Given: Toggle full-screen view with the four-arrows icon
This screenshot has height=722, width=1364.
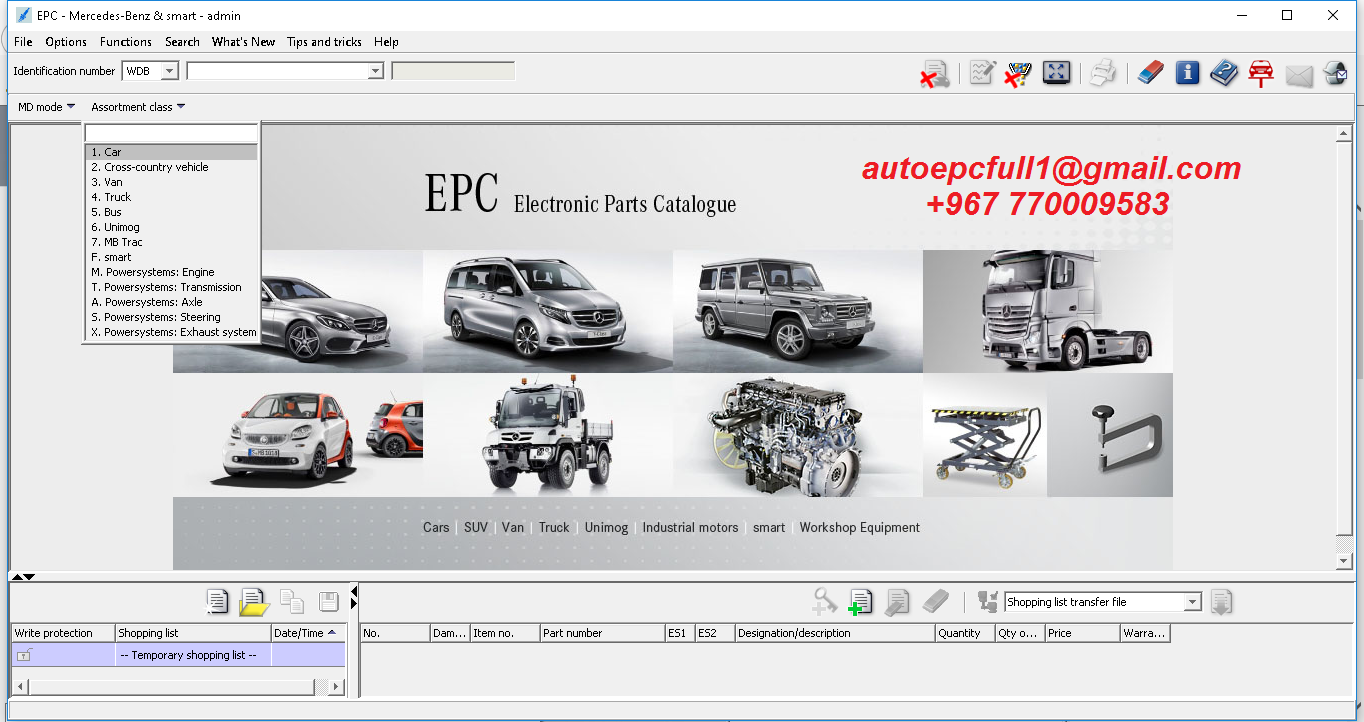Looking at the screenshot, I should click(x=1057, y=72).
